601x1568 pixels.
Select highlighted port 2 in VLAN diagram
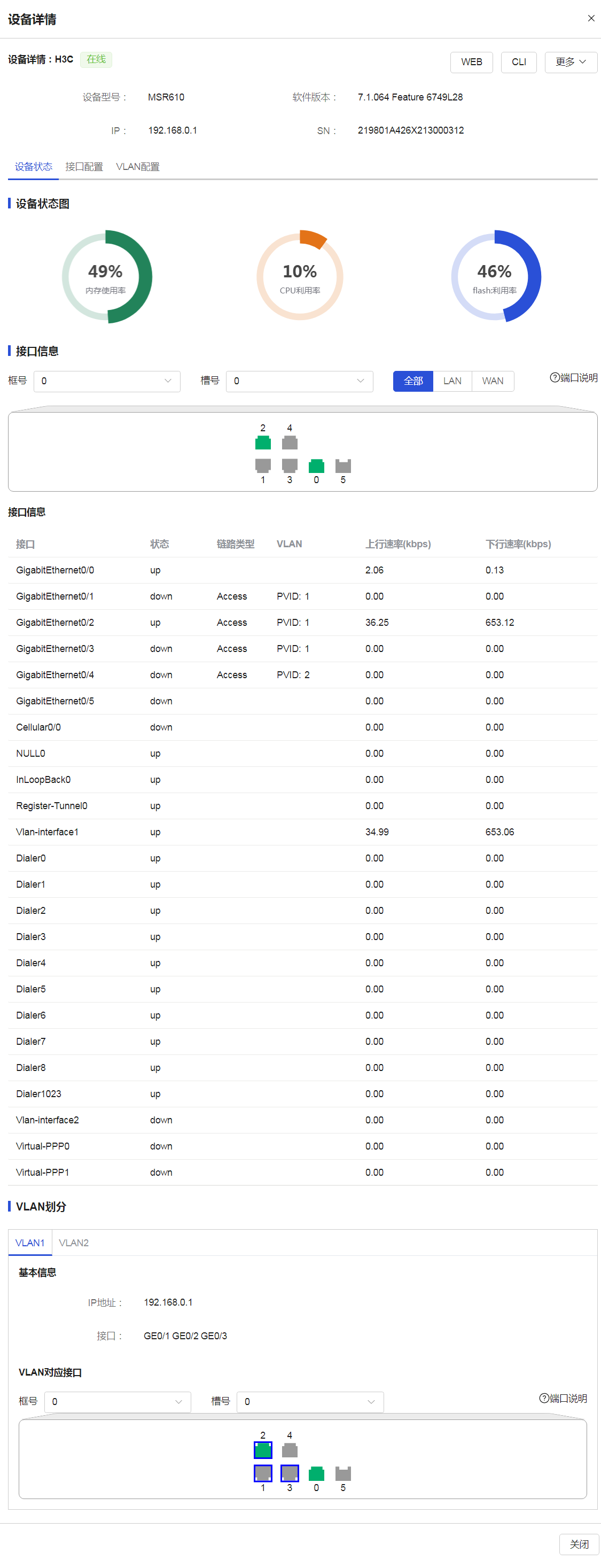[x=263, y=1450]
